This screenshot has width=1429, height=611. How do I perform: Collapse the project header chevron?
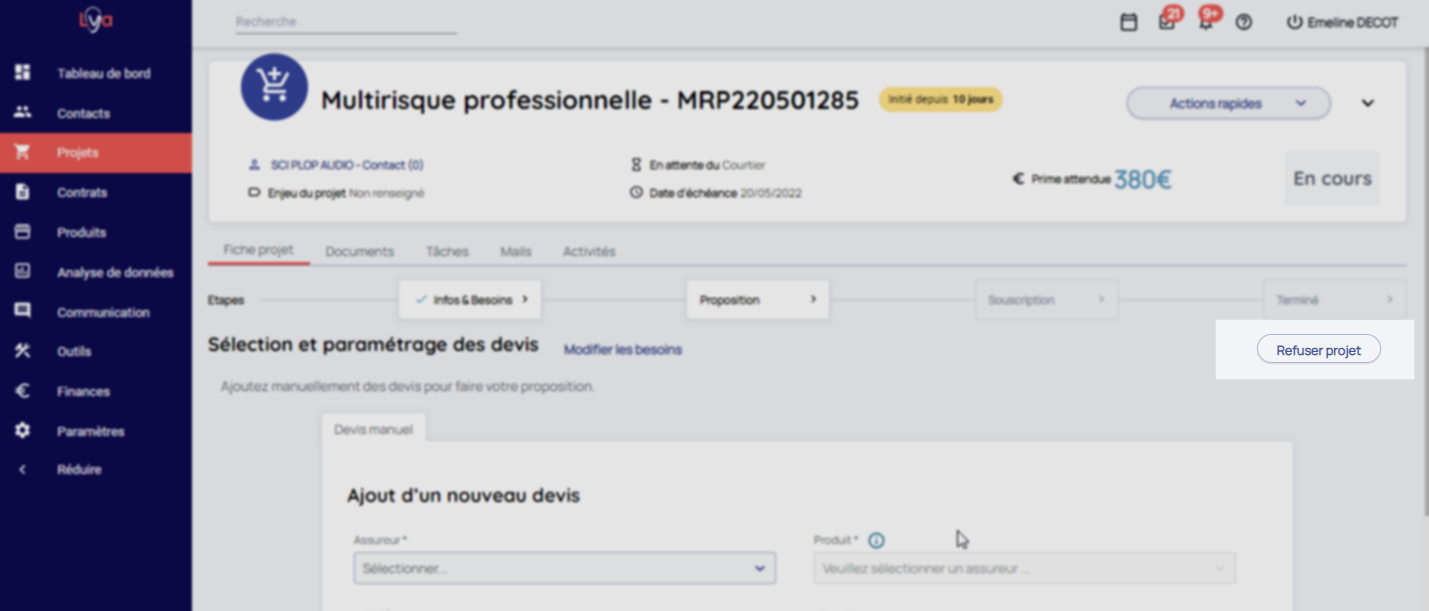point(1368,103)
